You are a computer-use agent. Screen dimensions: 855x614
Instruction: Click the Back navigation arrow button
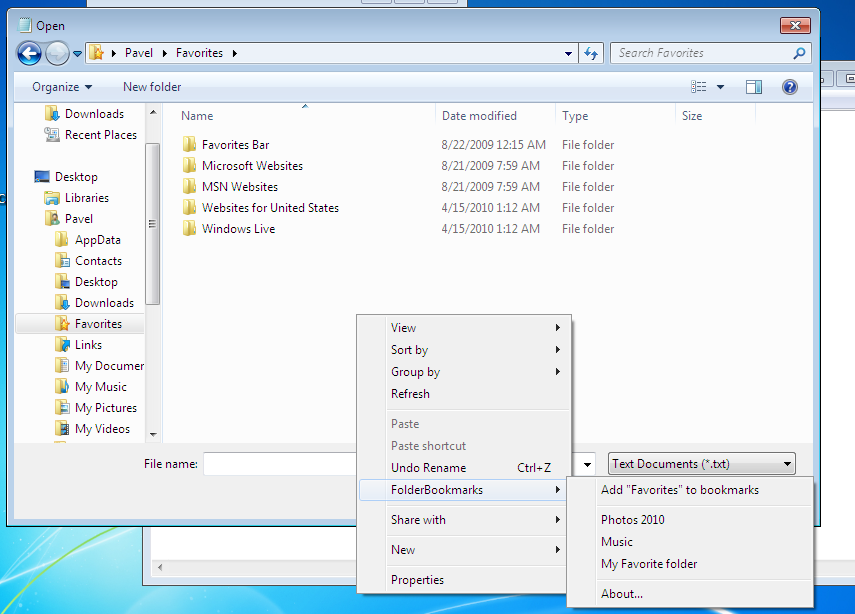coord(29,54)
